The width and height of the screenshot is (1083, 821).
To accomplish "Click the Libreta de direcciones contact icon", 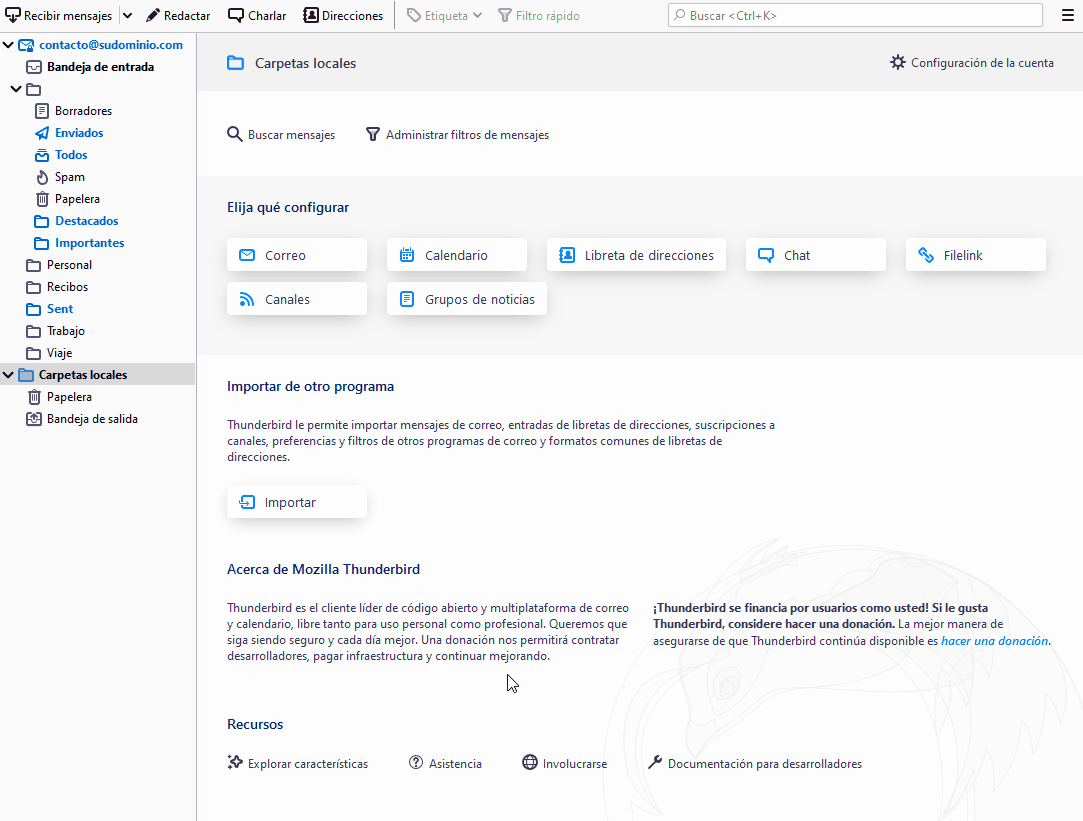I will [x=567, y=255].
